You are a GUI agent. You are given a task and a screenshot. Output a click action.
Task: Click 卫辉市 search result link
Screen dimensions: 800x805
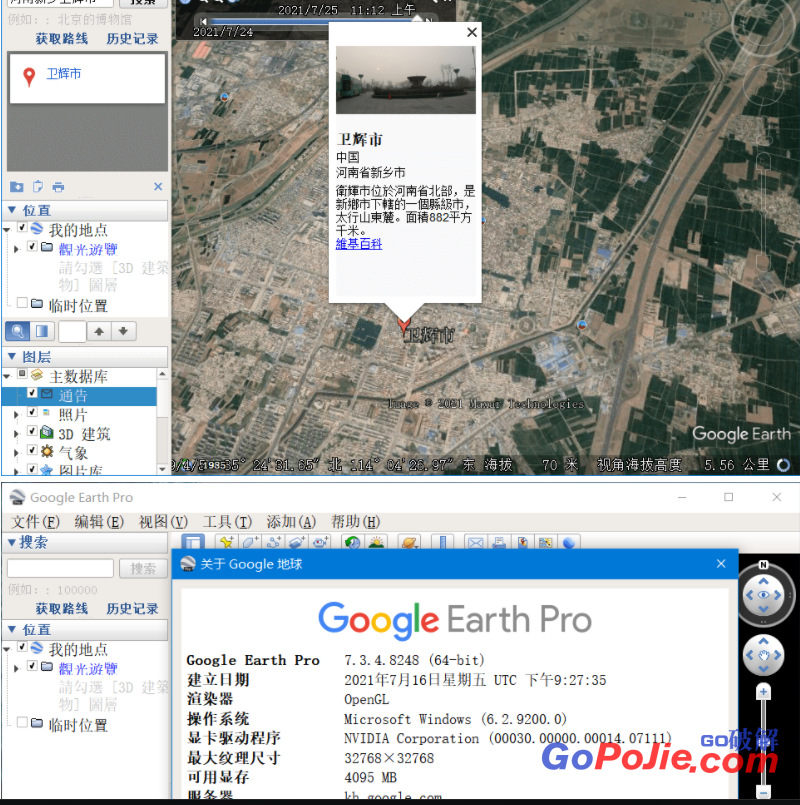point(64,74)
